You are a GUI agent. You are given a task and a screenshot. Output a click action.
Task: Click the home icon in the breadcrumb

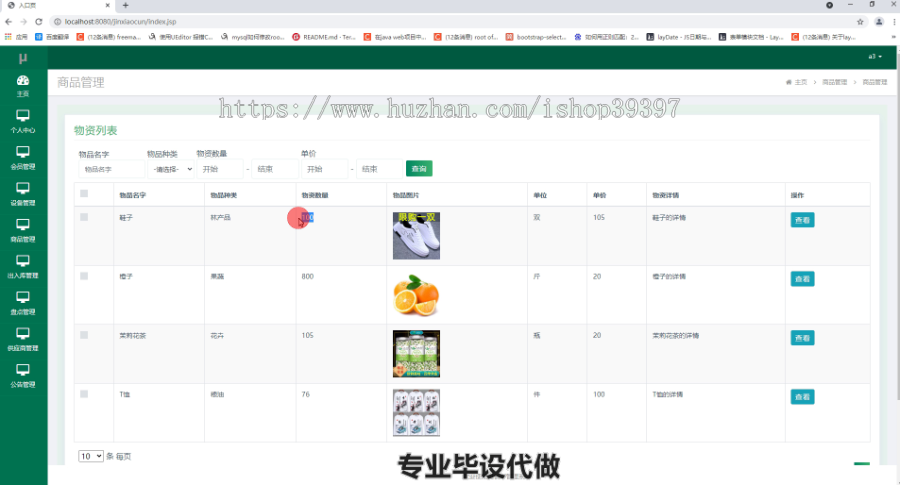tap(789, 82)
